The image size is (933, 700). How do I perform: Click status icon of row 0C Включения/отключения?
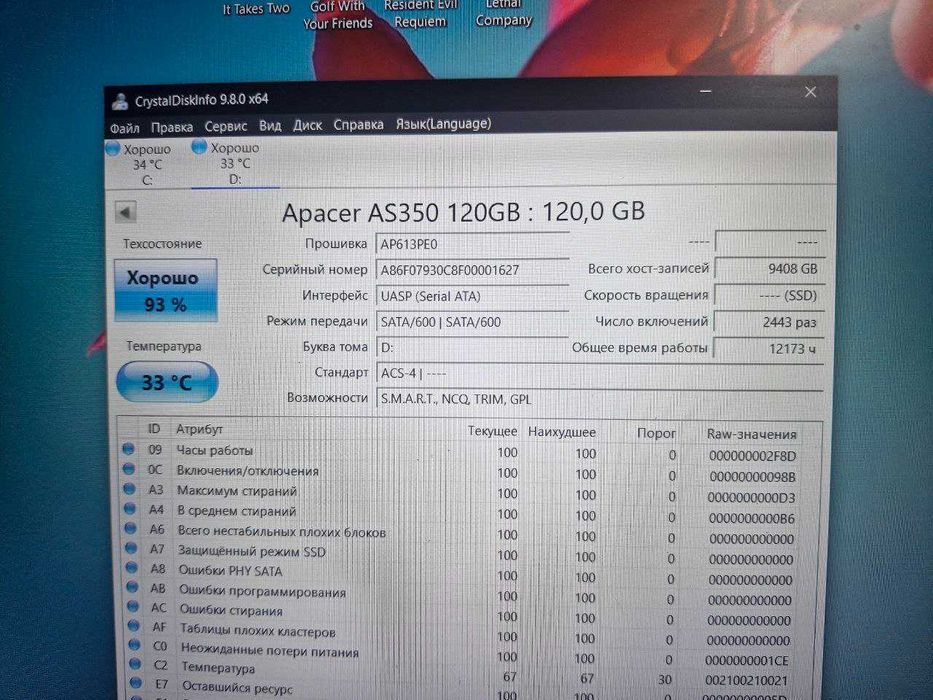tap(129, 469)
